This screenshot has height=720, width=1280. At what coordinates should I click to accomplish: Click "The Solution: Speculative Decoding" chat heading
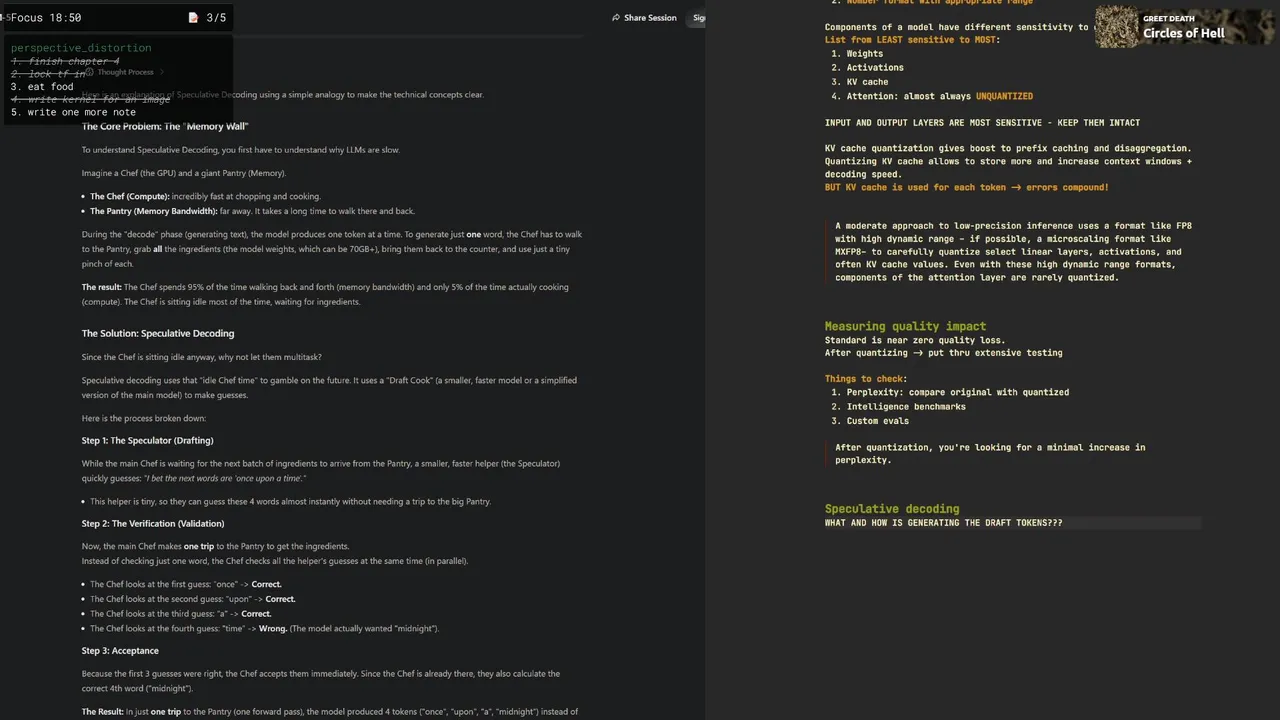(158, 333)
